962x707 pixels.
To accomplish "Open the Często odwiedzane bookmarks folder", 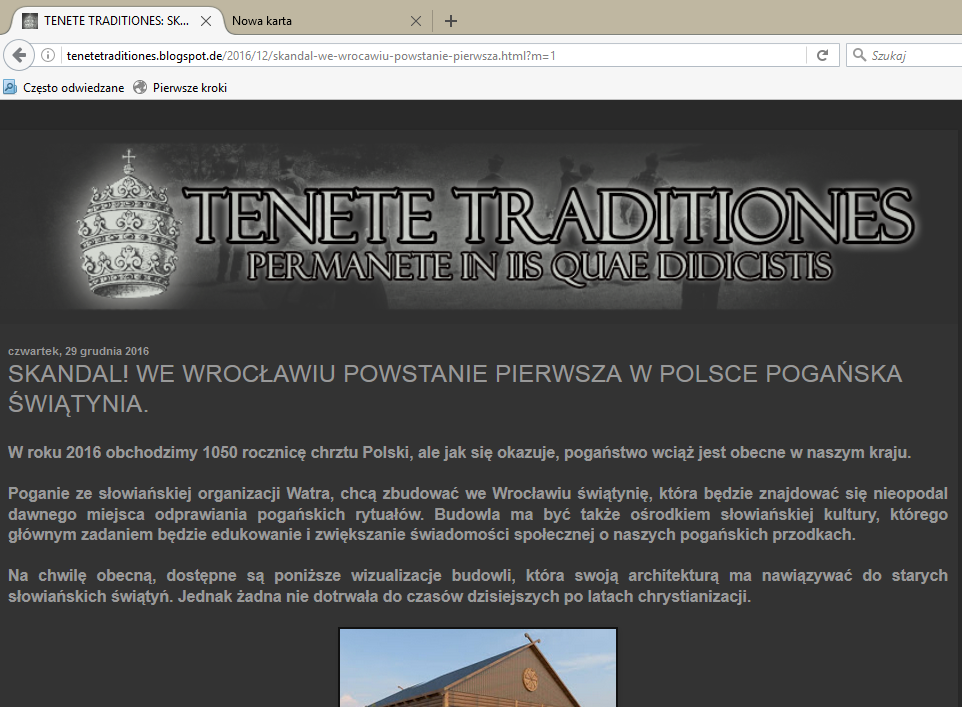I will 64,88.
